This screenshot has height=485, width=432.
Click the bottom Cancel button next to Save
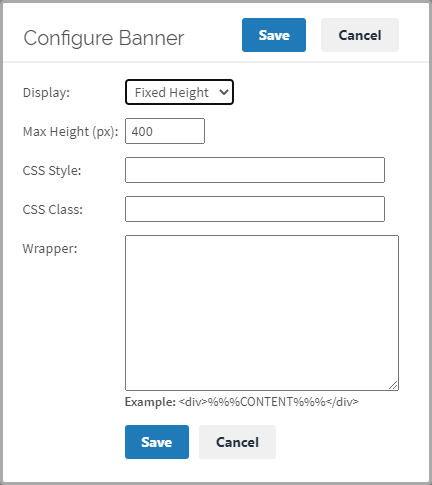click(x=237, y=442)
